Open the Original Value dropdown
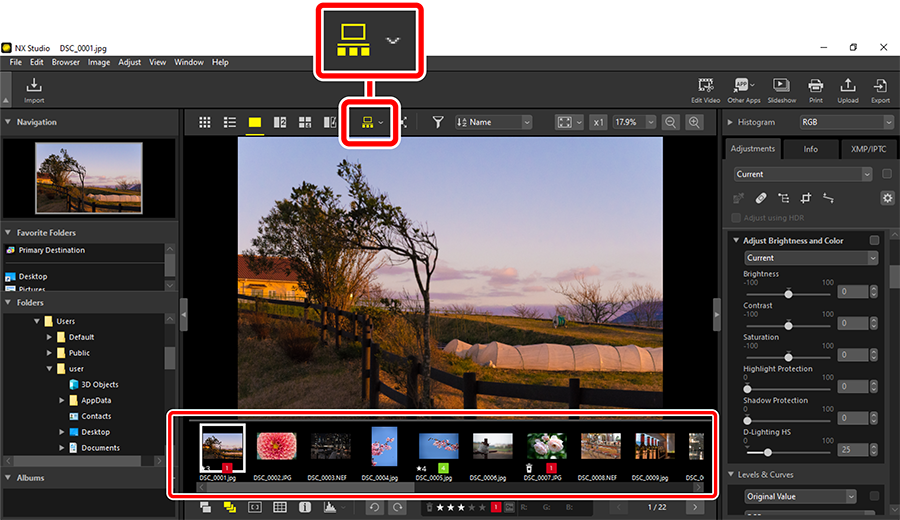Screen dimensions: 900x520 tap(800, 496)
